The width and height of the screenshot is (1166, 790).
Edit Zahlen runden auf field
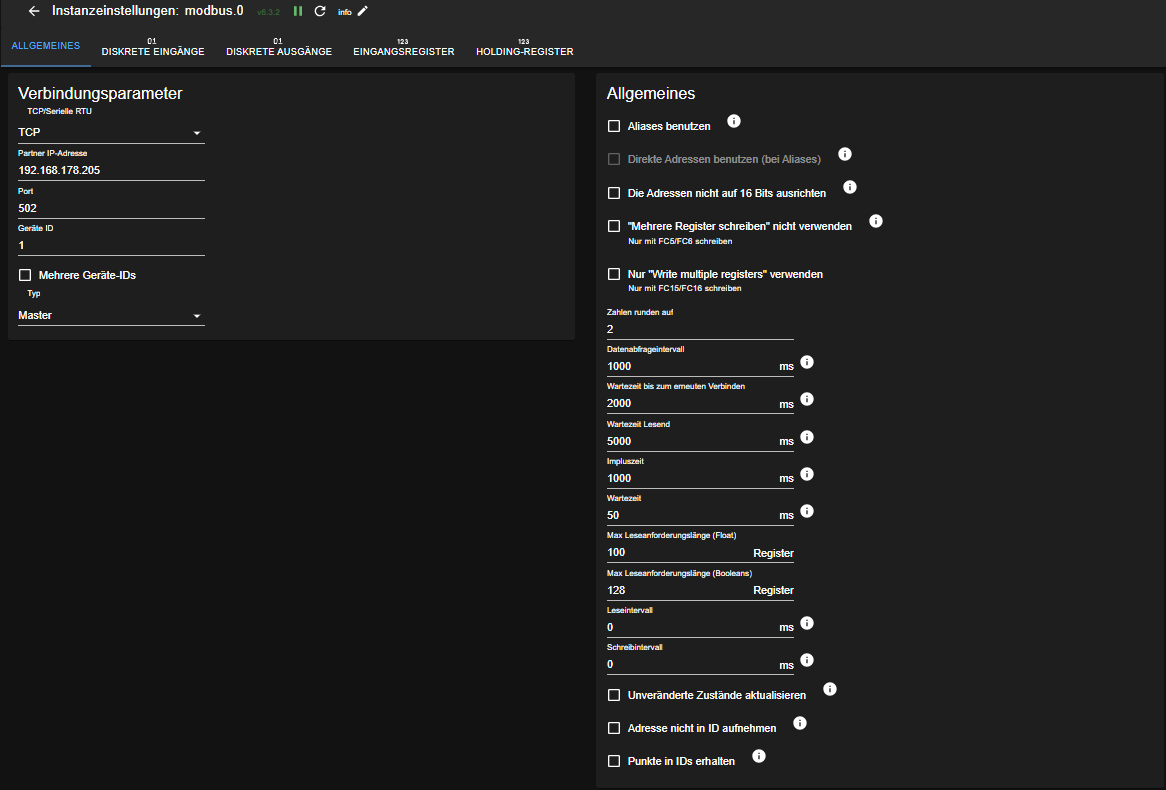(x=700, y=330)
